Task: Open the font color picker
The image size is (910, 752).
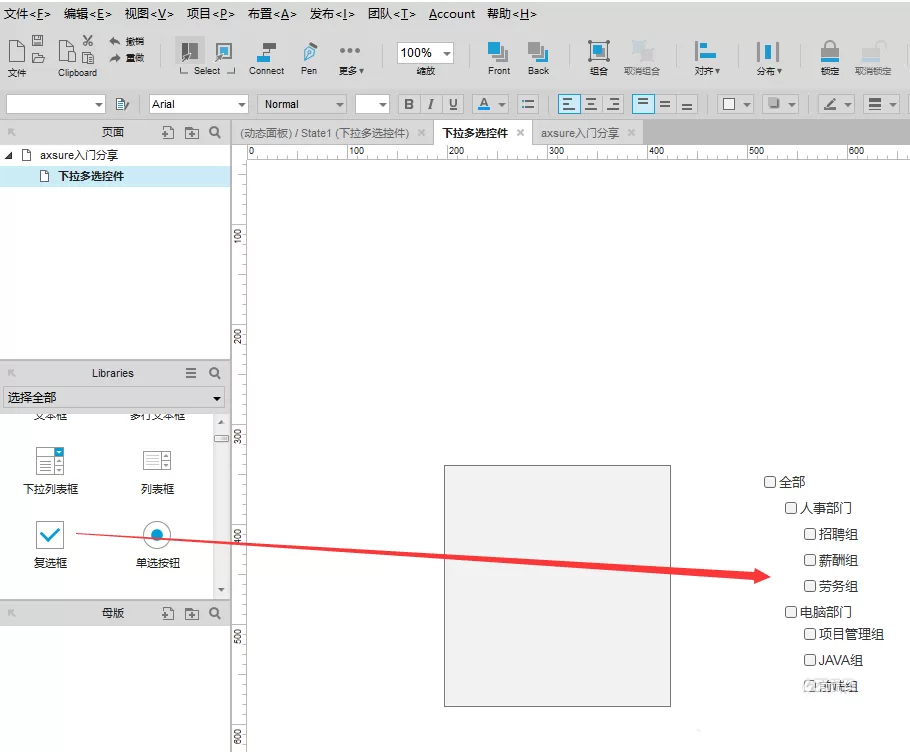Action: tap(490, 104)
